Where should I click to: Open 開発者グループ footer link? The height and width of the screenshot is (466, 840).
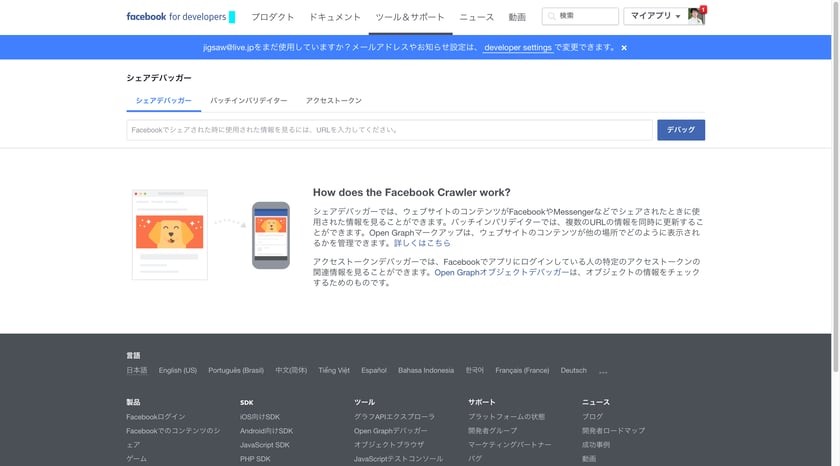coord(492,431)
